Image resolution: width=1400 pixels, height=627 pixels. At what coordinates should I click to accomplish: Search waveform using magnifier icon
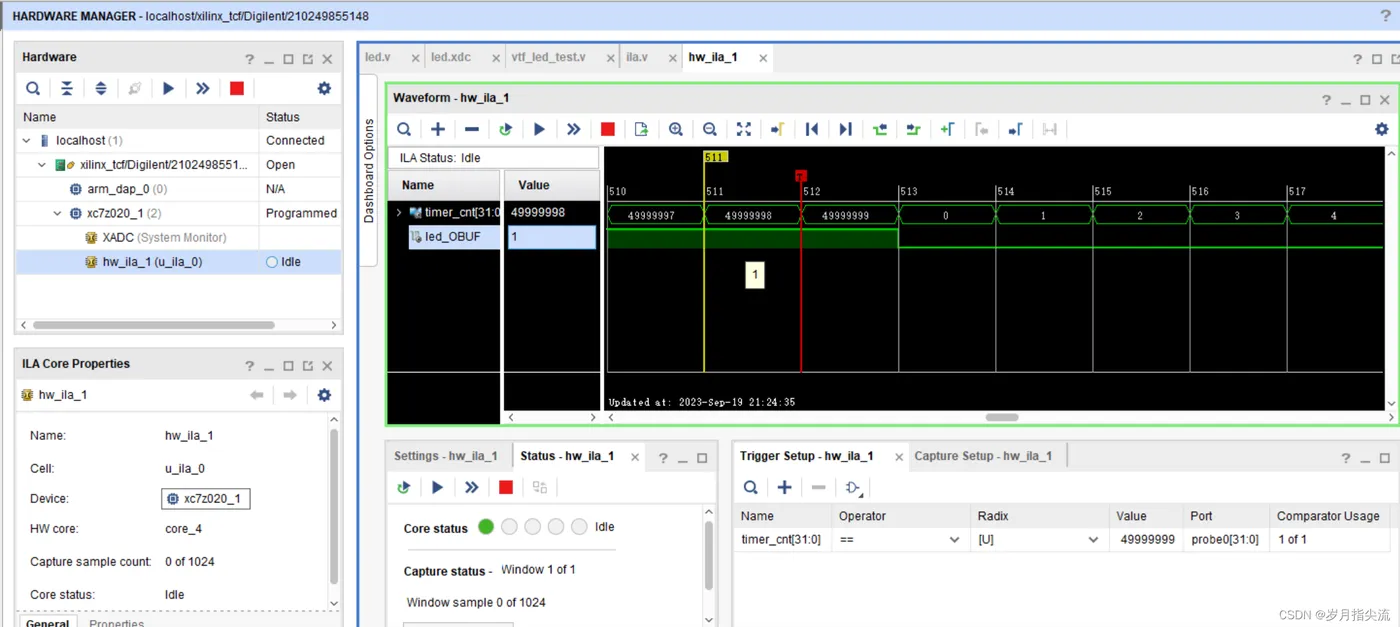[x=404, y=129]
